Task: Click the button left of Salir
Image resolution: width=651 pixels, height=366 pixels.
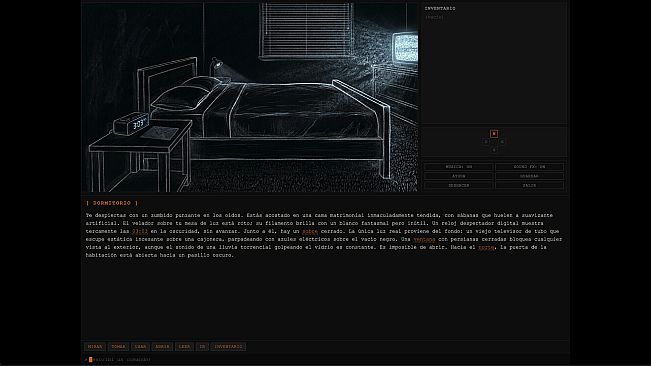Action: [459, 185]
